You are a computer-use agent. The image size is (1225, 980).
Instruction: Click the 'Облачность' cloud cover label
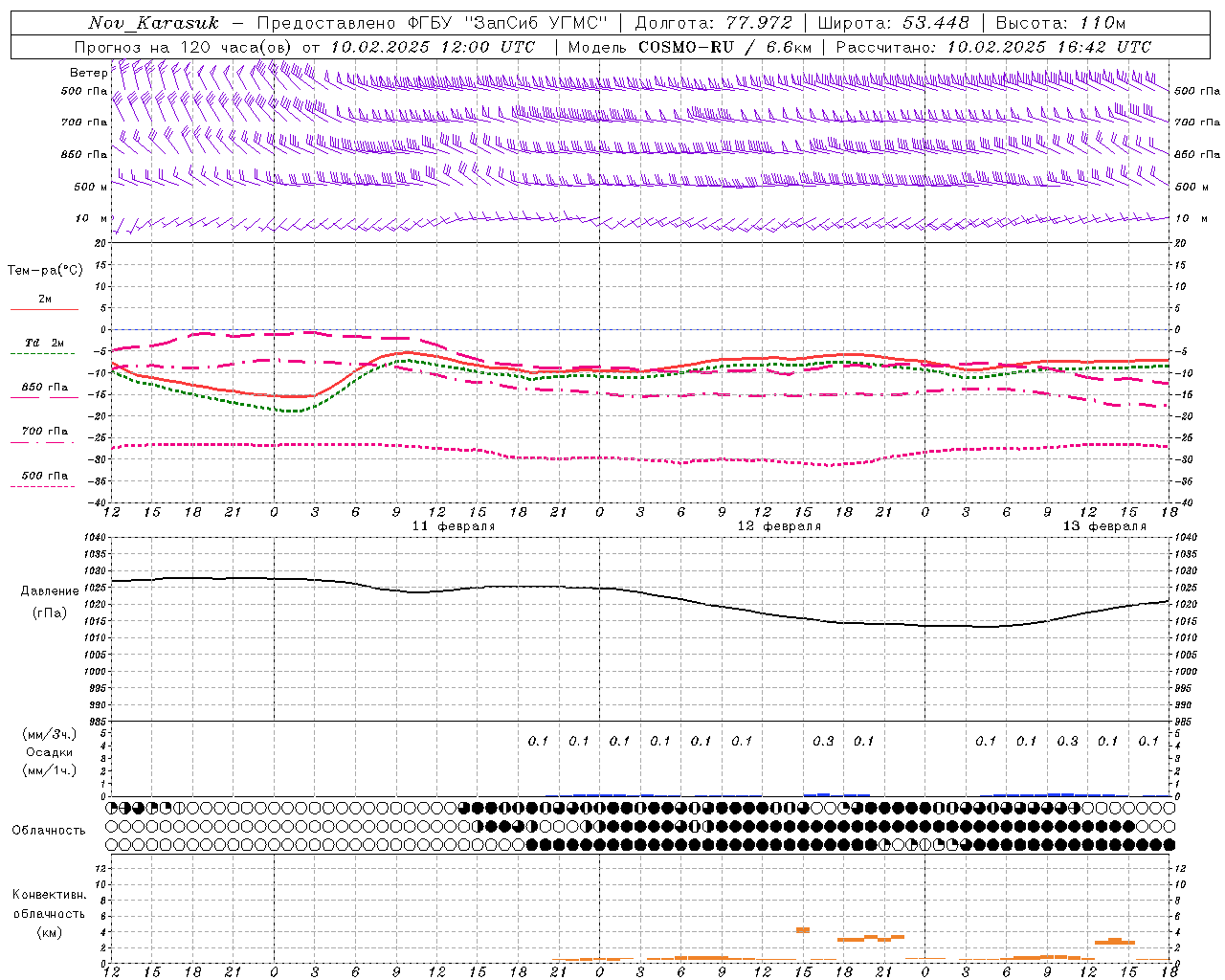[49, 831]
